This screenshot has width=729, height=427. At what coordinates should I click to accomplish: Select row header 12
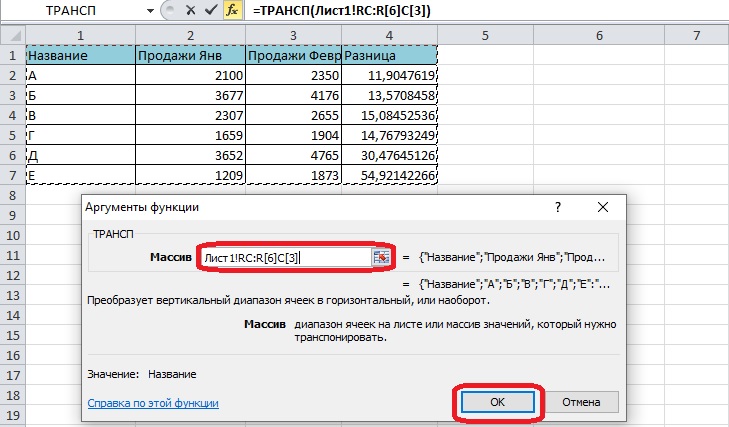point(13,275)
